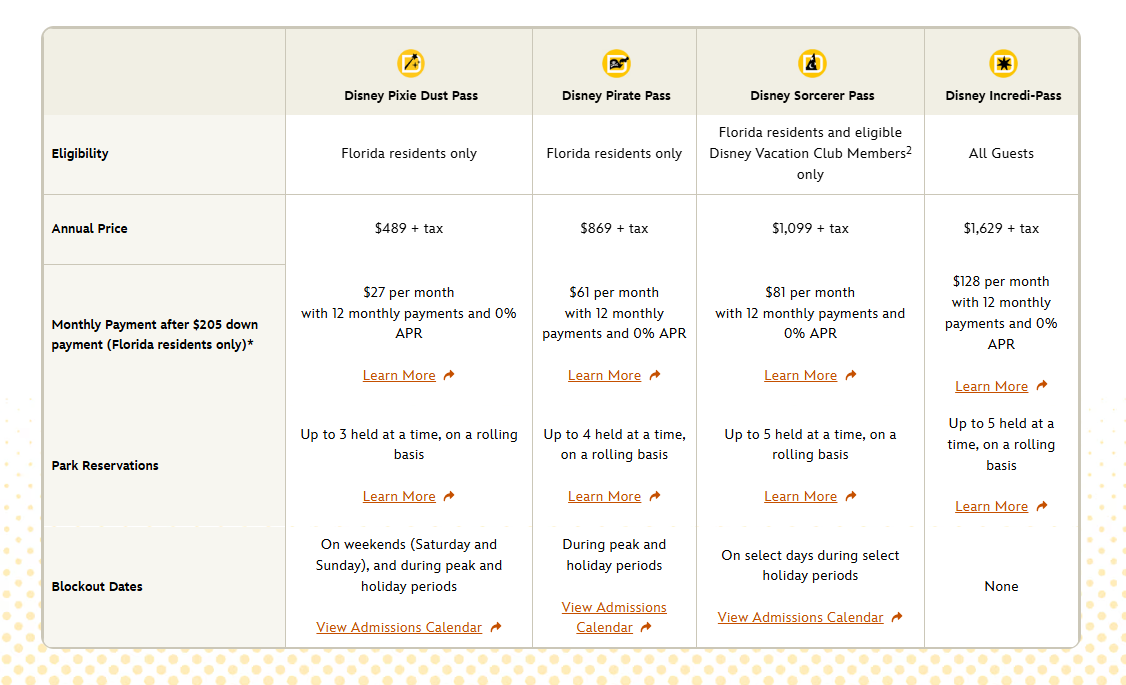Viewport: 1126px width, 685px height.
Task: View Admissions Calendar for Disney Sorcerer Pass
Action: coord(800,618)
